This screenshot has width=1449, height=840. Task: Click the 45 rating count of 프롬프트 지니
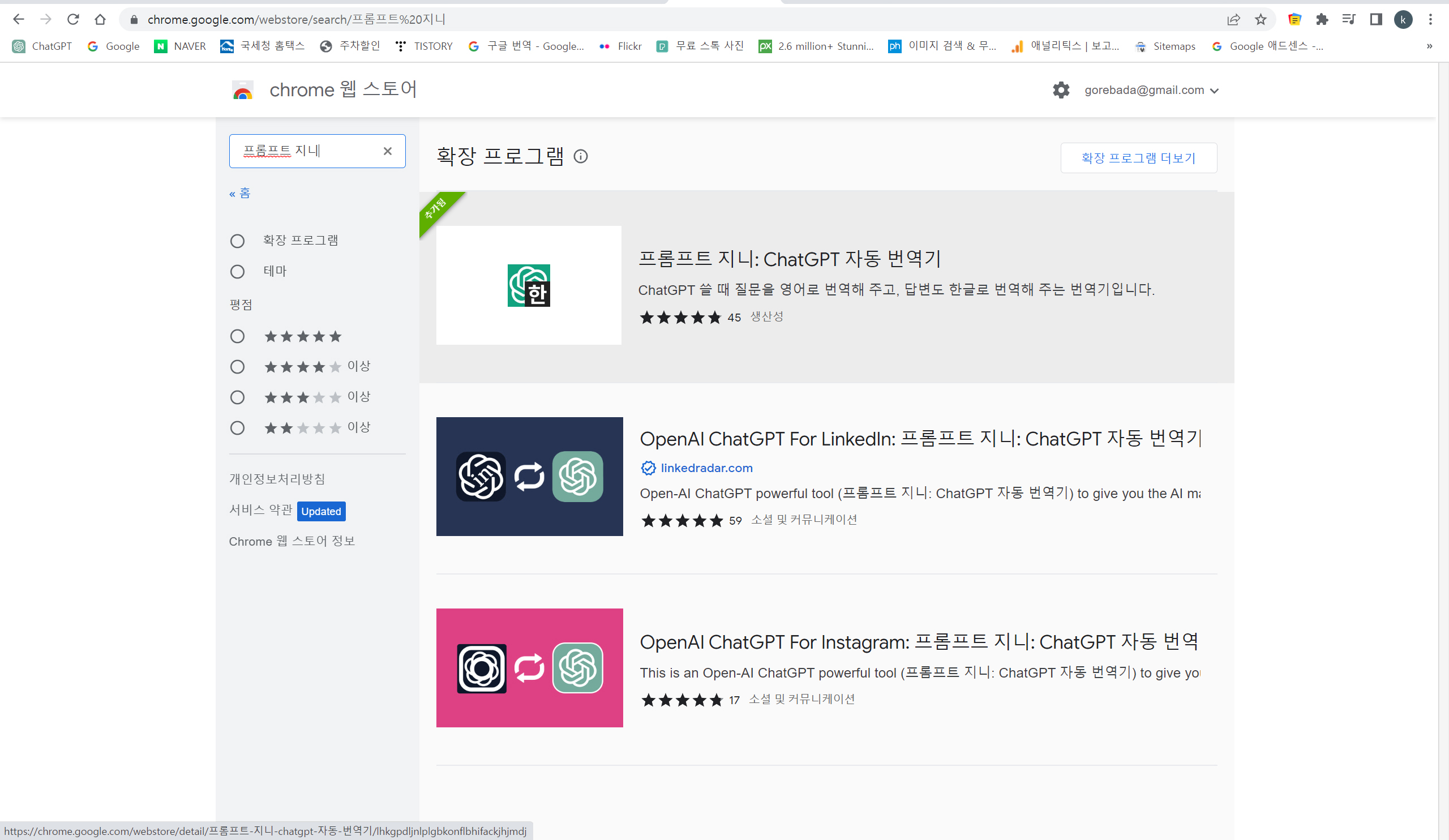point(734,318)
